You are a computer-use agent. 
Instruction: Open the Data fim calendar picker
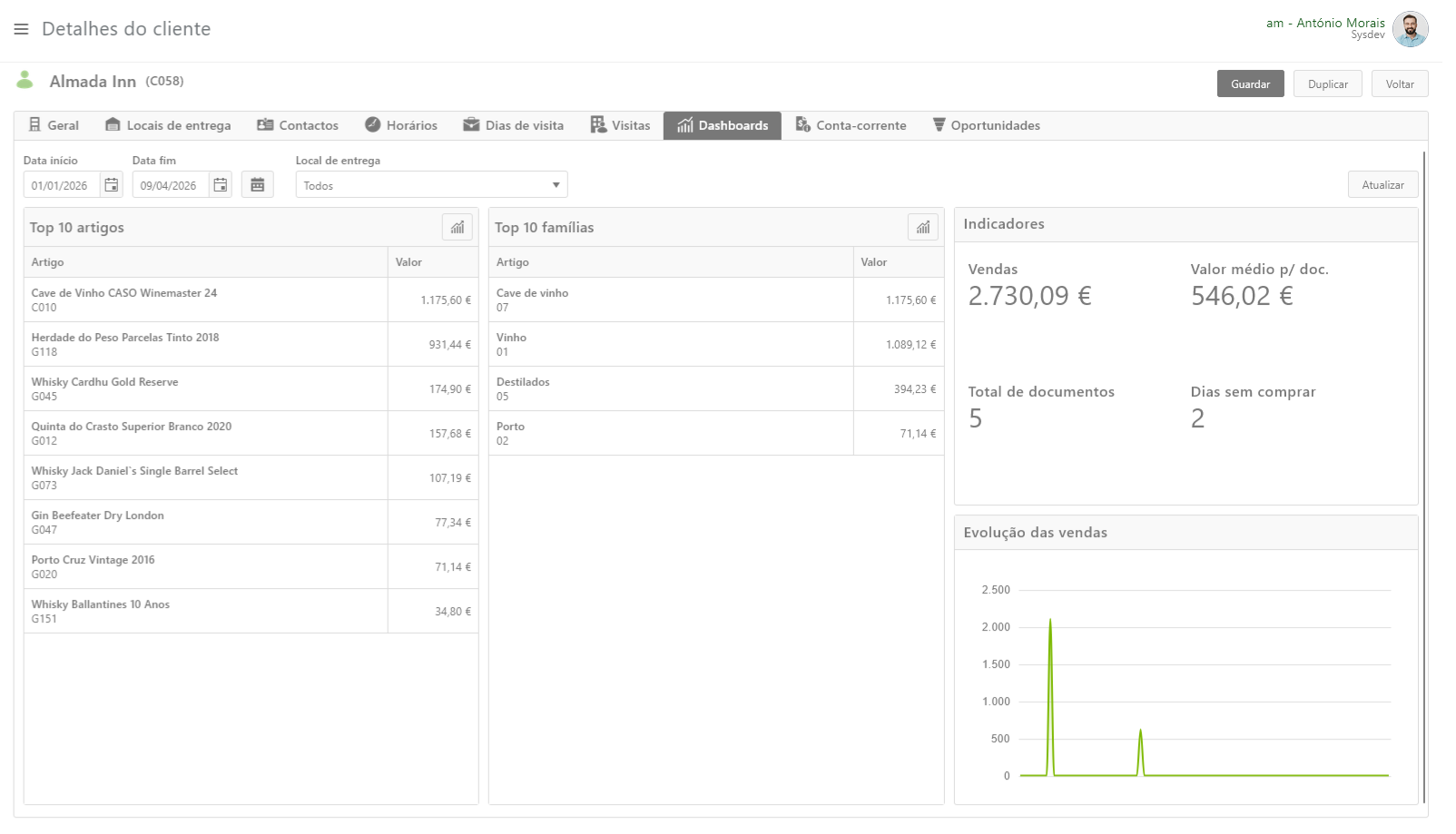tap(221, 185)
